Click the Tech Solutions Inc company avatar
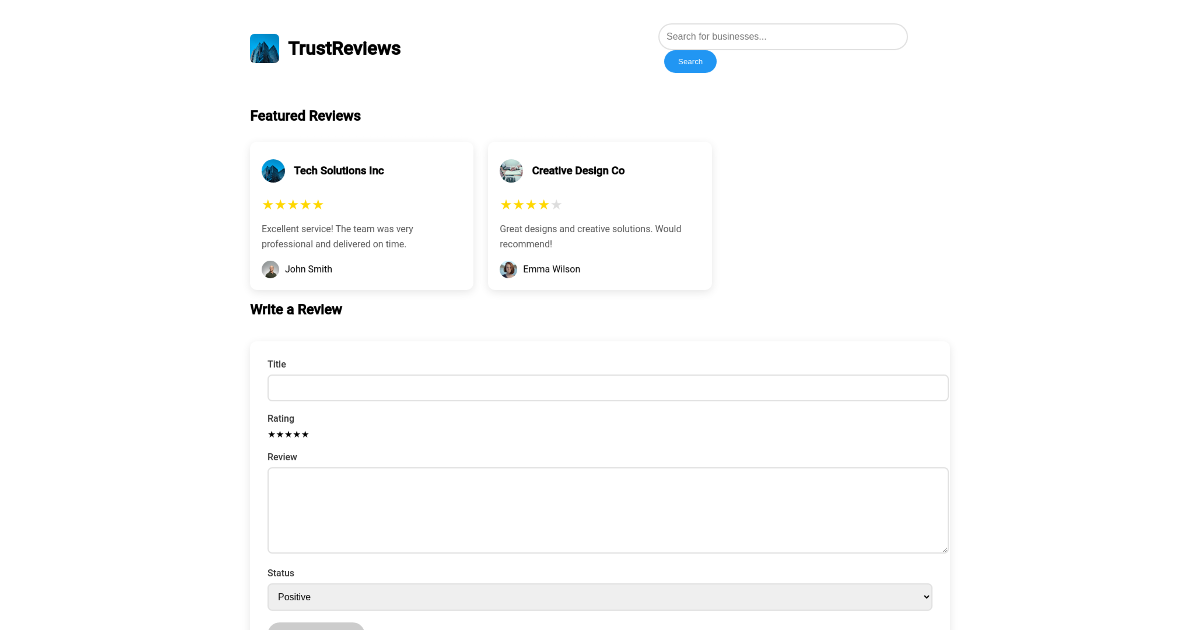 tap(273, 171)
